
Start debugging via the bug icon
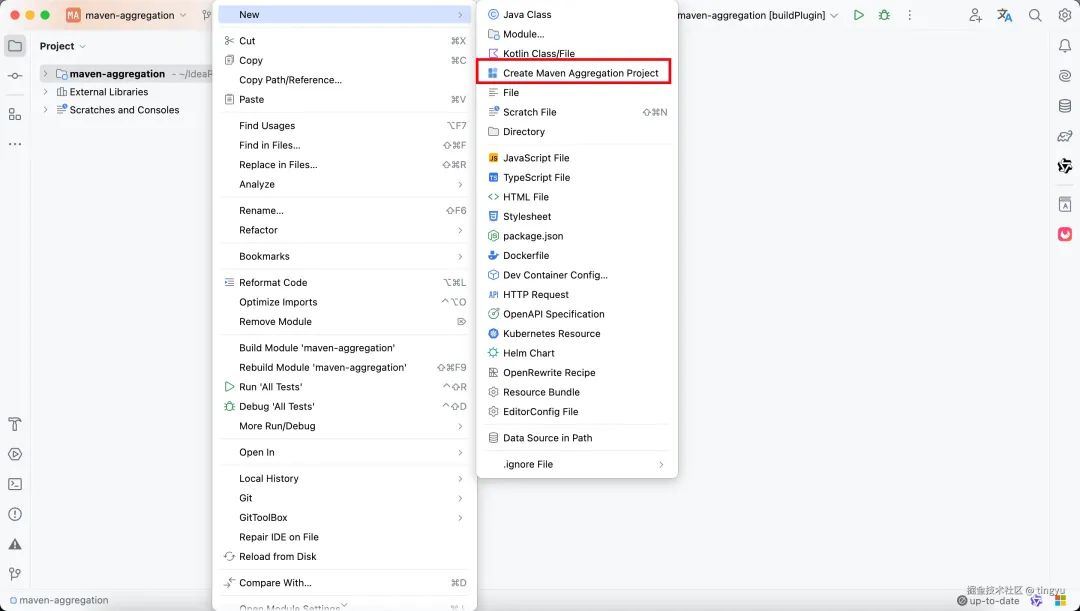(886, 15)
